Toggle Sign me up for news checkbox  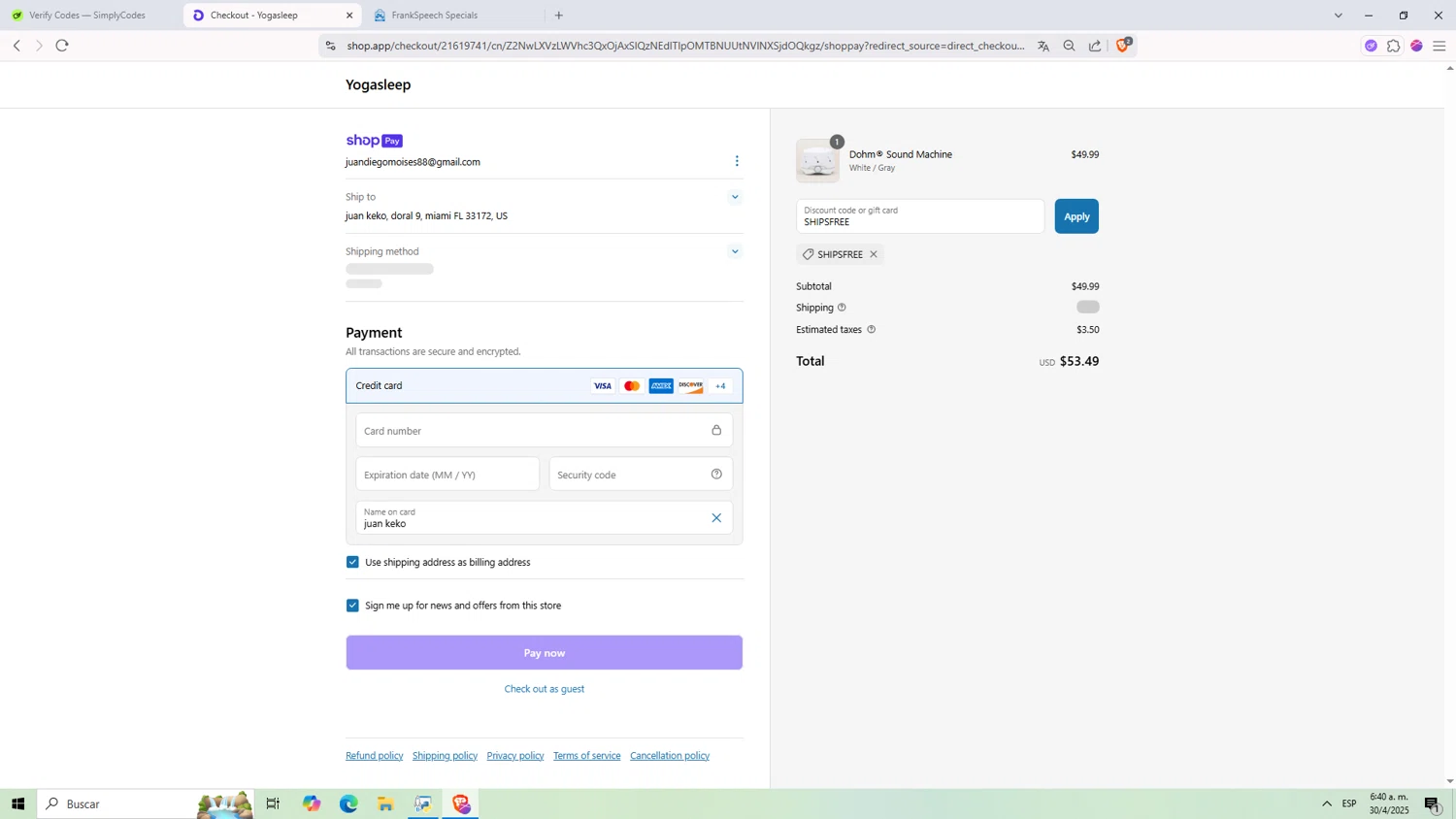coord(352,606)
